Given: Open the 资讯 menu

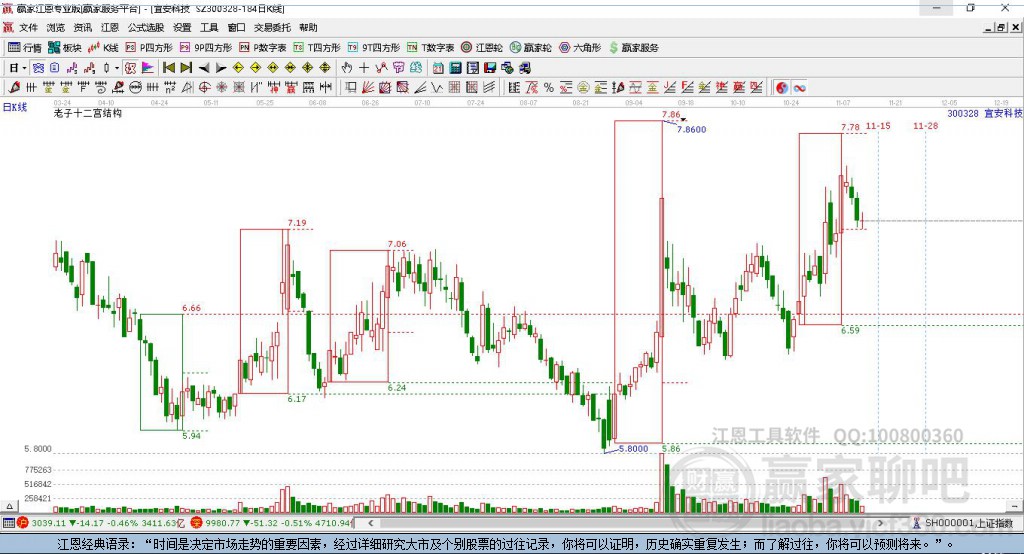Looking at the screenshot, I should [x=82, y=27].
